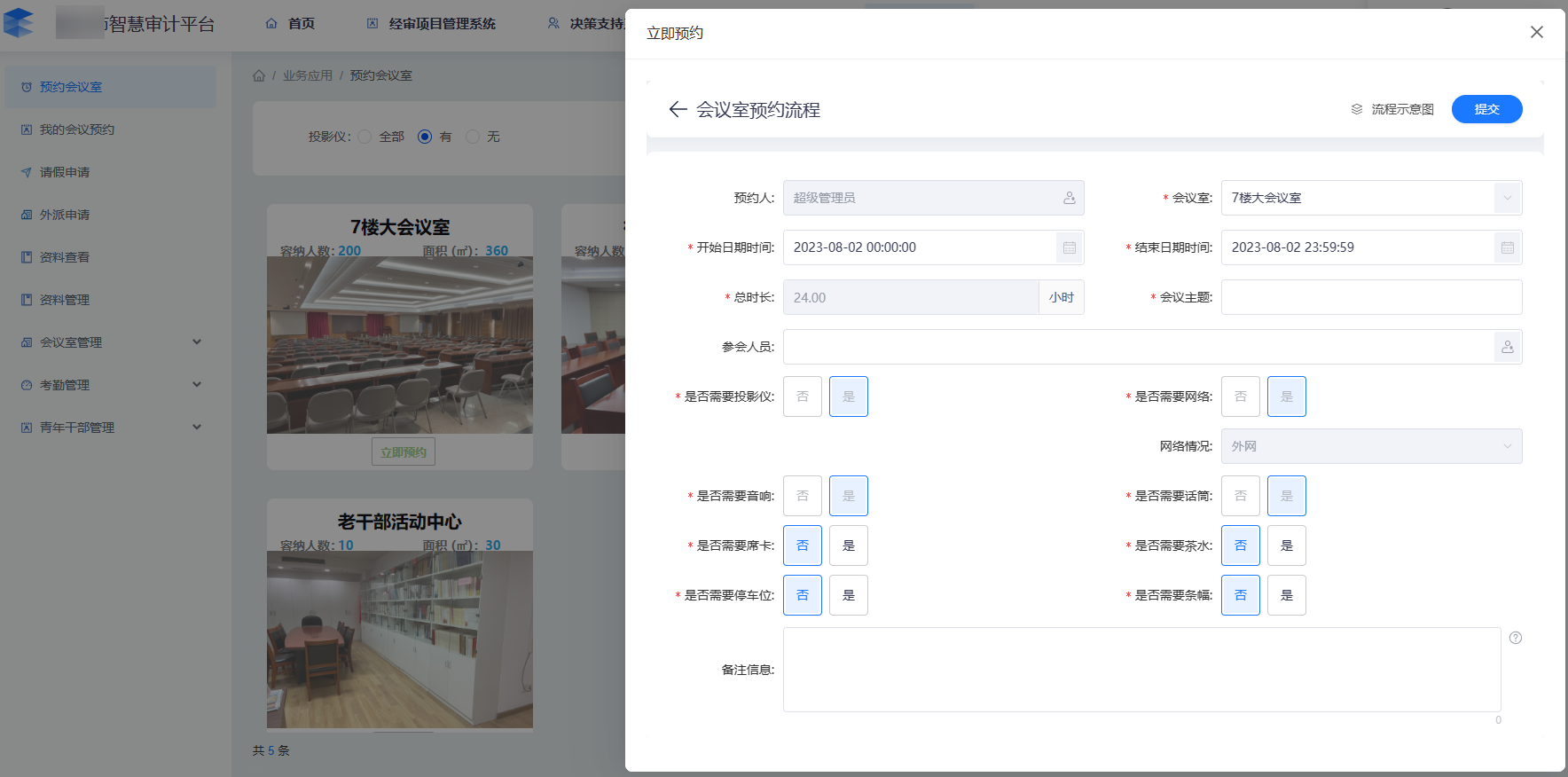Screen dimensions: 1568x777
Task: Open 资料查看 sidebar item
Action: 110,257
